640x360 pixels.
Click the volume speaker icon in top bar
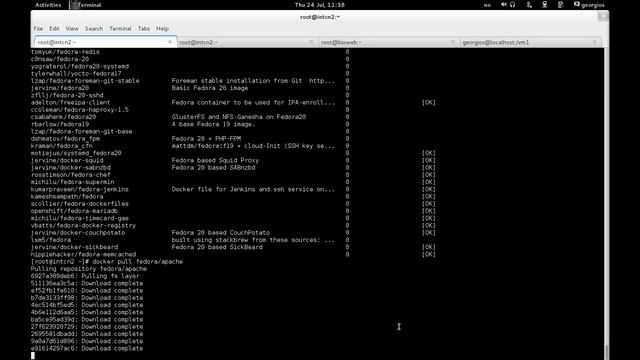504,4
